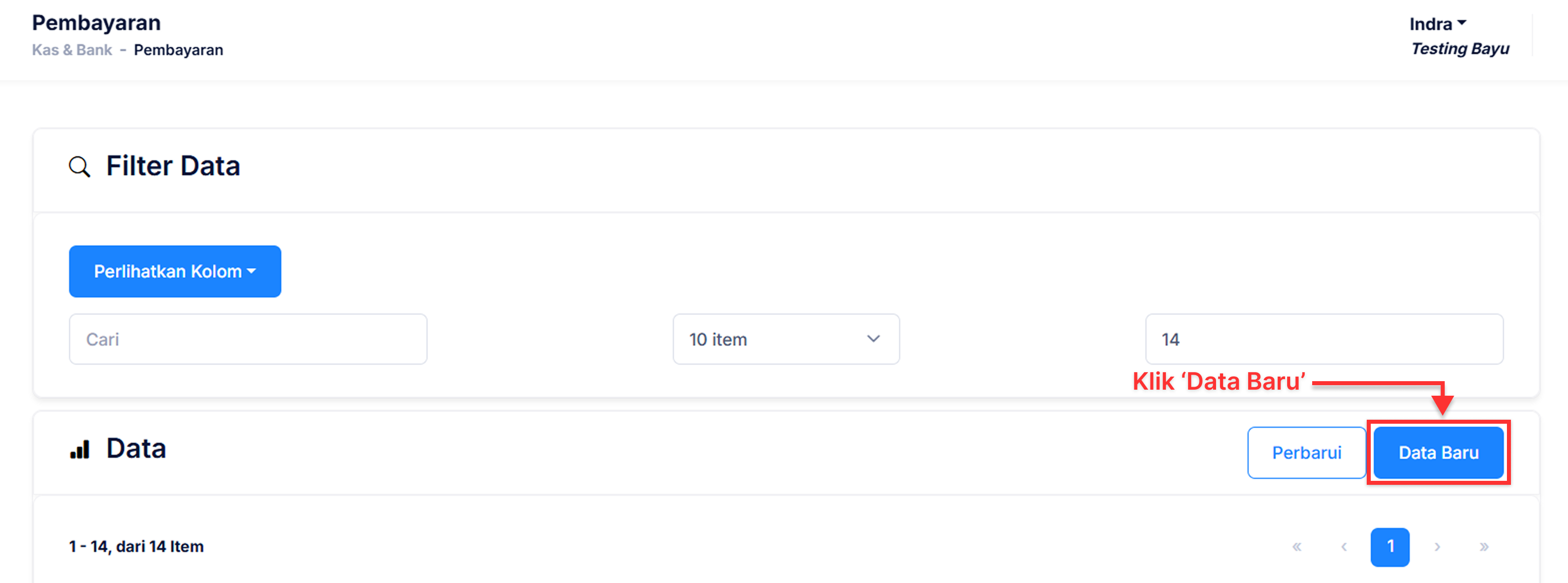Click the bar chart icon beside Data

80,450
